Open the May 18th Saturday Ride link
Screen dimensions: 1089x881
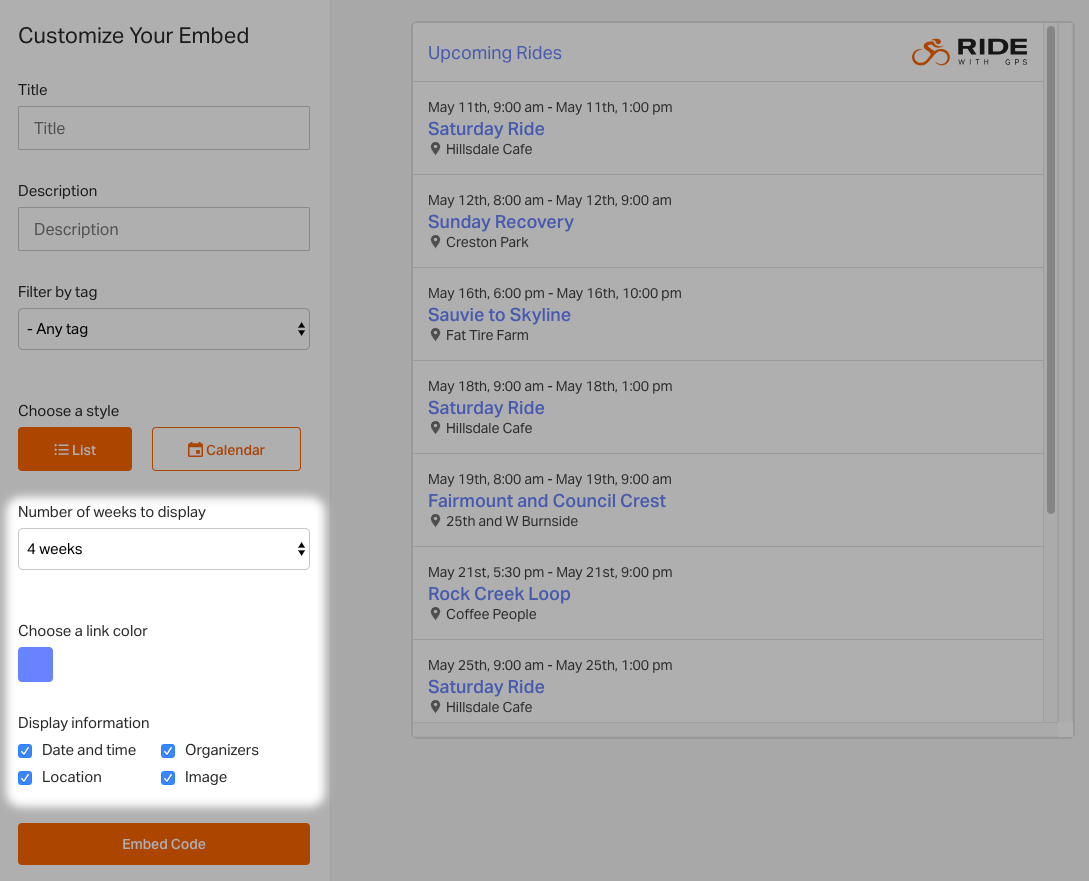(486, 408)
